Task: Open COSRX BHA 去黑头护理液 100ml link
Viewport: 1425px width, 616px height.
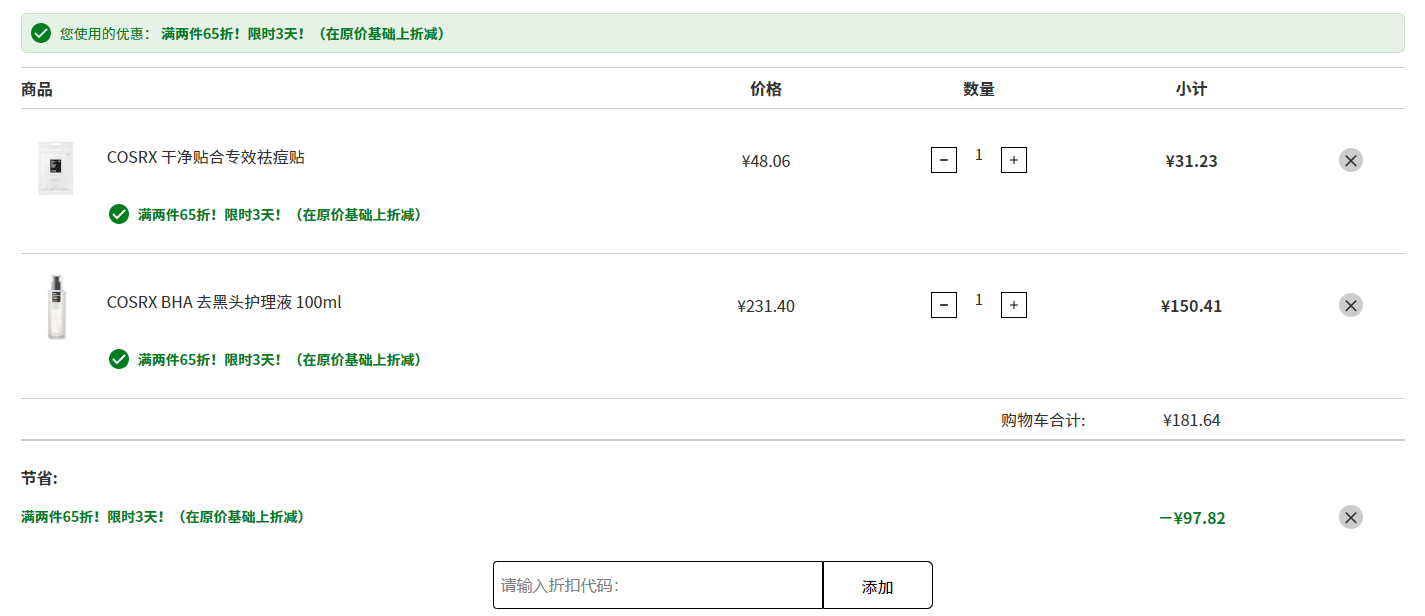Action: pyautogui.click(x=224, y=302)
